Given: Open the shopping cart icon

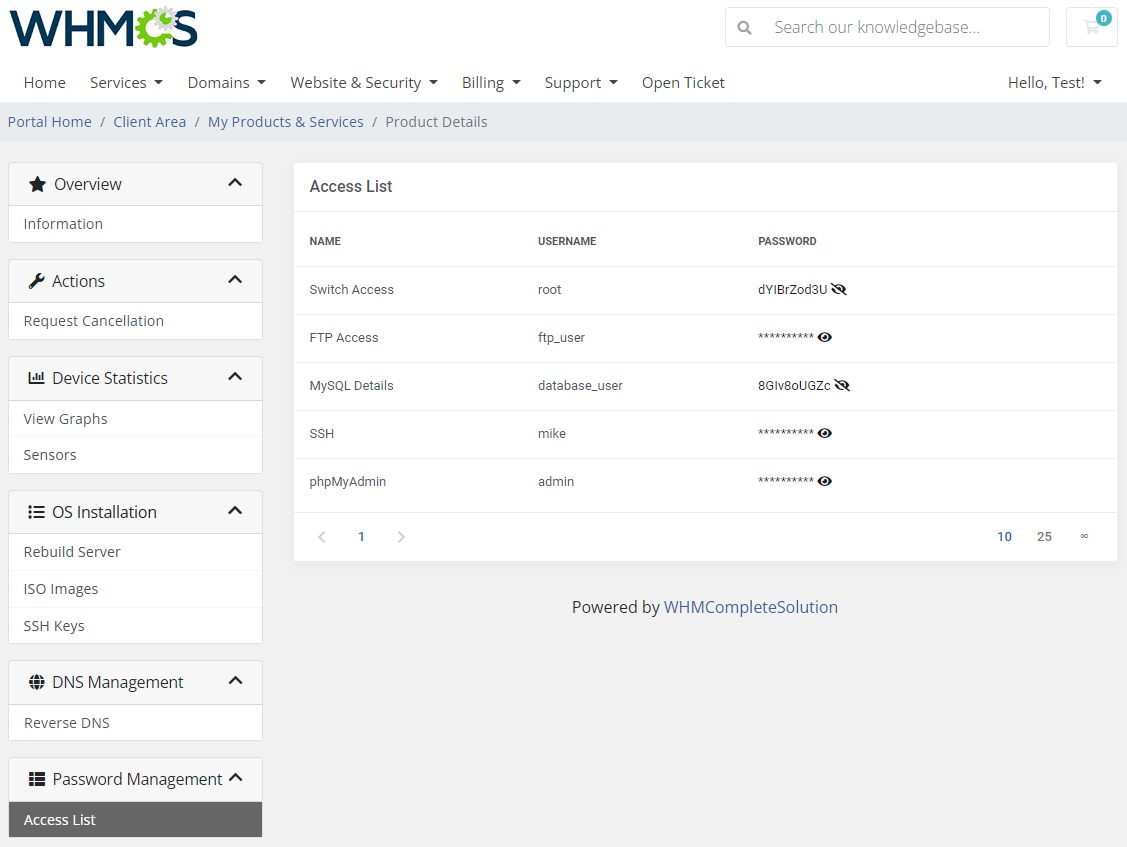Looking at the screenshot, I should [x=1091, y=27].
